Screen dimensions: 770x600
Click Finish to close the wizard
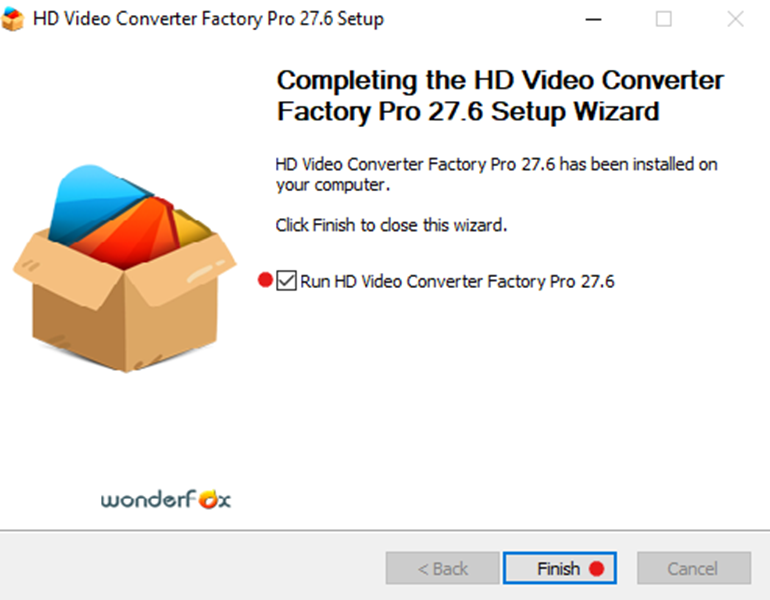560,568
